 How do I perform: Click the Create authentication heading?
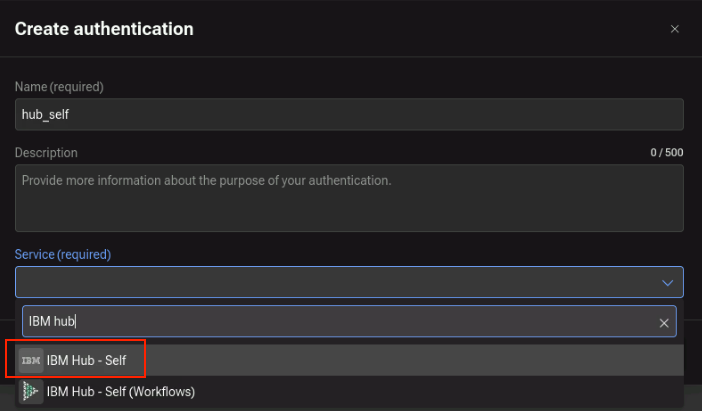[104, 29]
